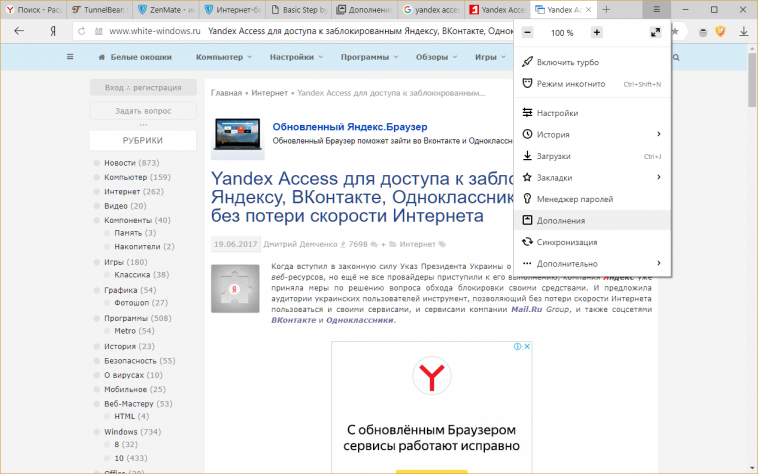Click the address bar URL field
Screen dimensions: 758x474
click(x=309, y=31)
